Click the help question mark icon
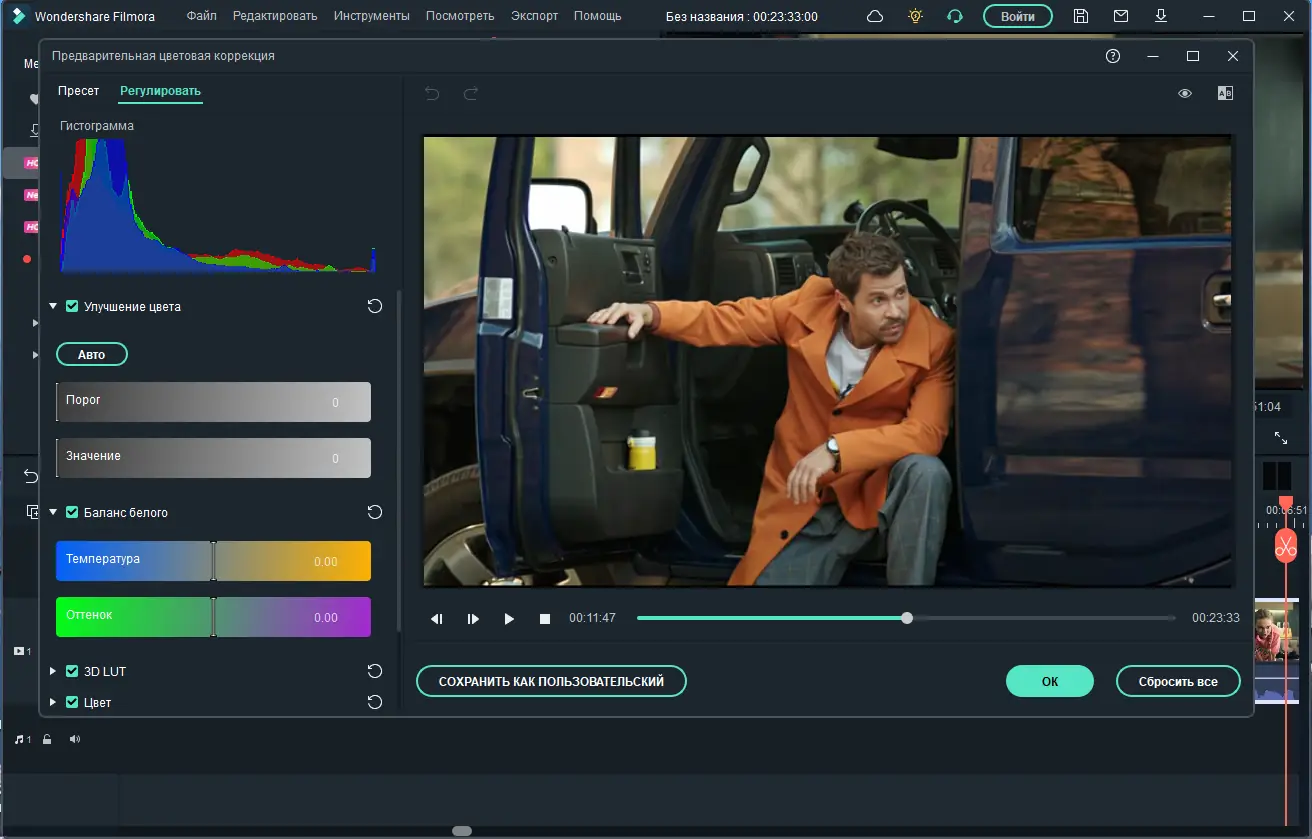This screenshot has height=839, width=1312. point(1113,56)
